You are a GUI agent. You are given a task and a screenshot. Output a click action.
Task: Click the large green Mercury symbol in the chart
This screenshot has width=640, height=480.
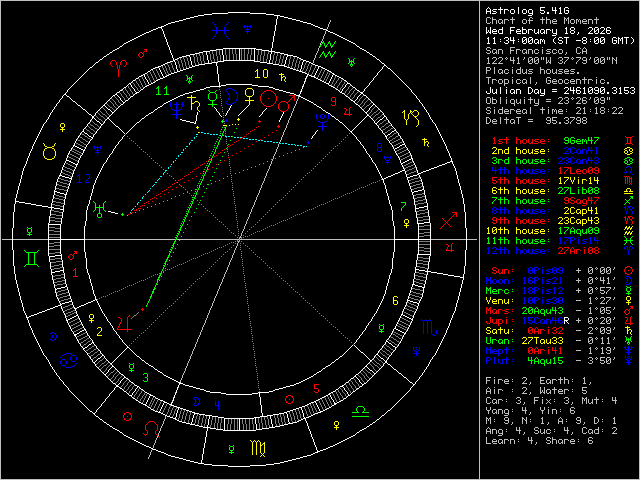pos(213,98)
